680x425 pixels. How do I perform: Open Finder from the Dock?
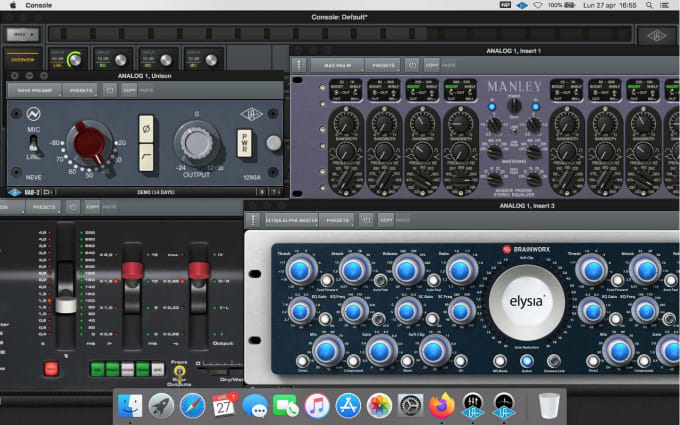(130, 405)
